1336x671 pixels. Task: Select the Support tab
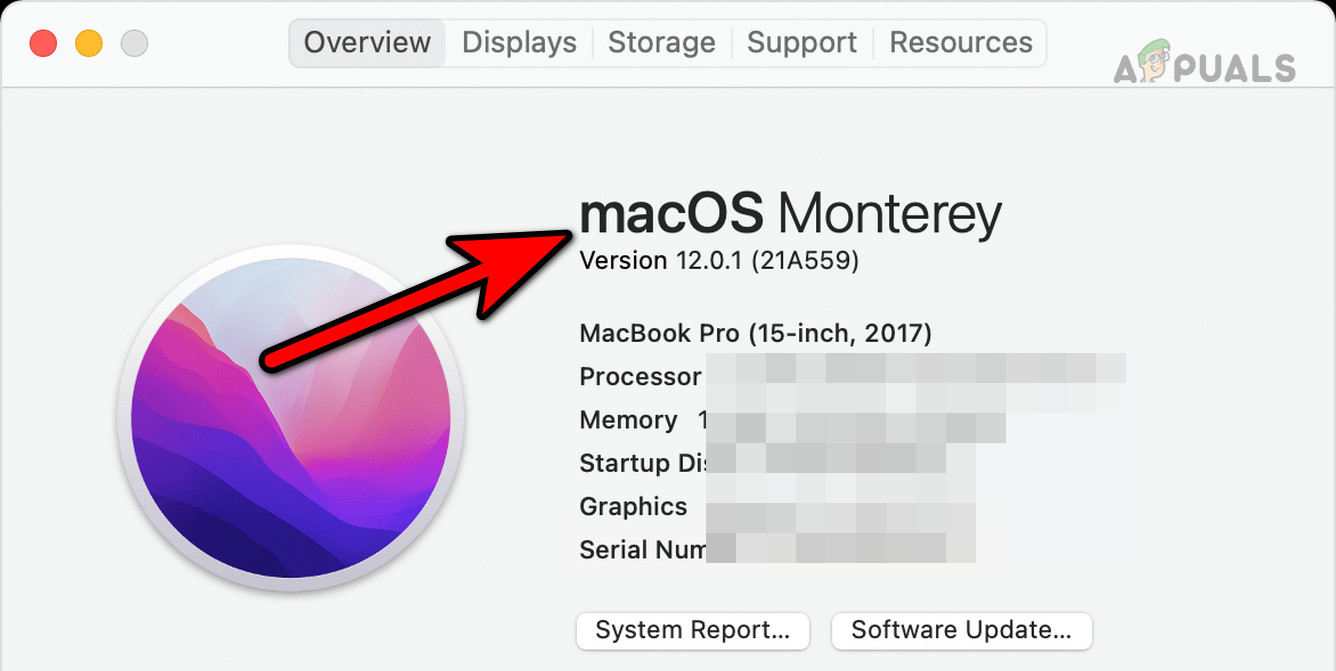(801, 42)
